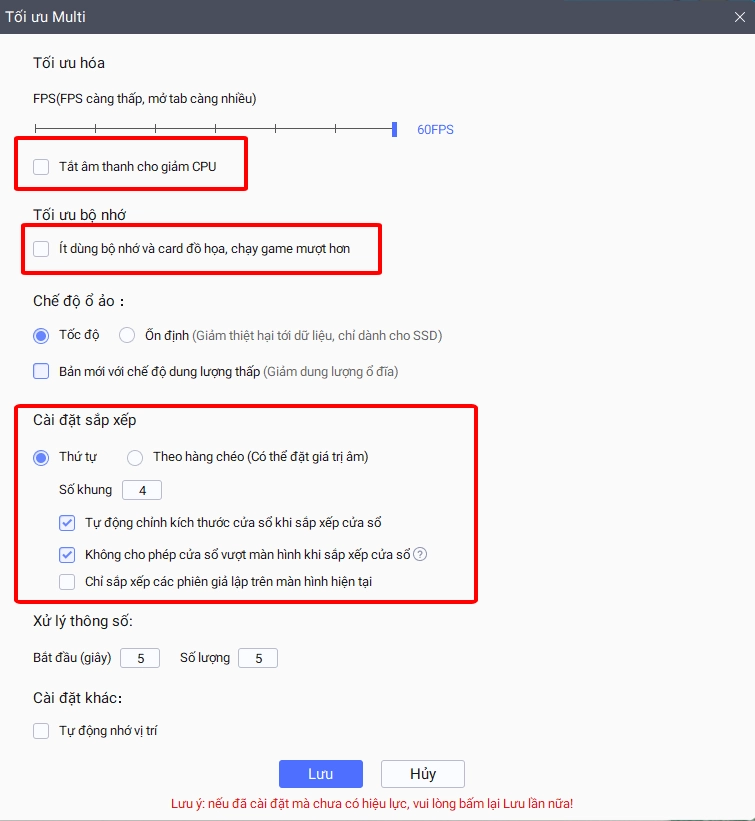Click the Số khung input field
The image size is (755, 821).
point(142,490)
